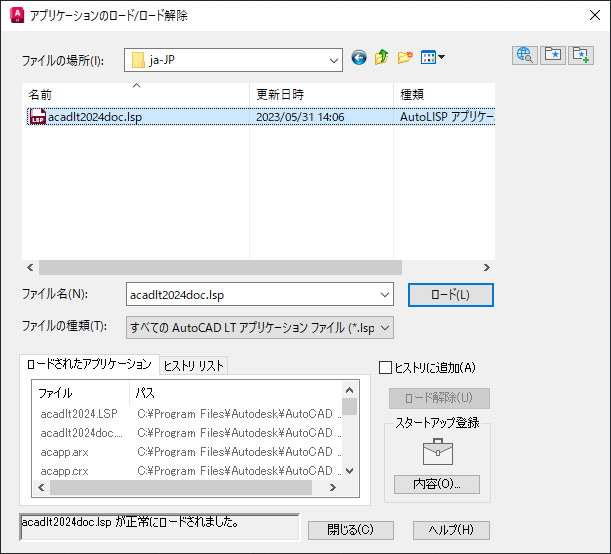Click the search the web globe icon

click(x=525, y=55)
